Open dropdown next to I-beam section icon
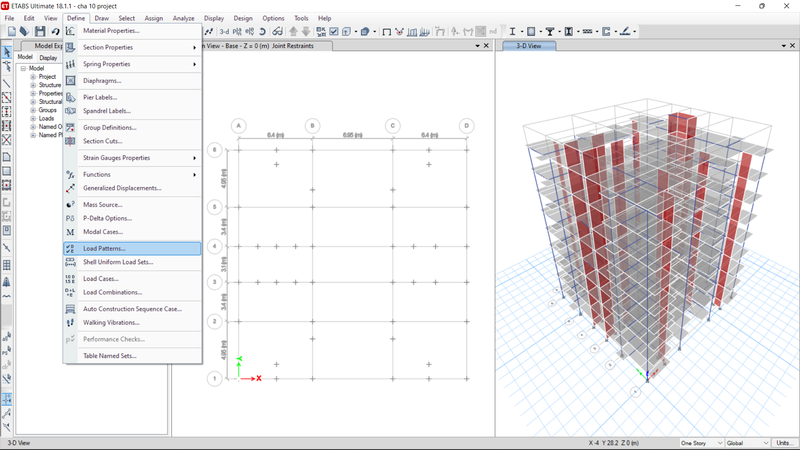Image resolution: width=800 pixels, height=450 pixels. [521, 32]
